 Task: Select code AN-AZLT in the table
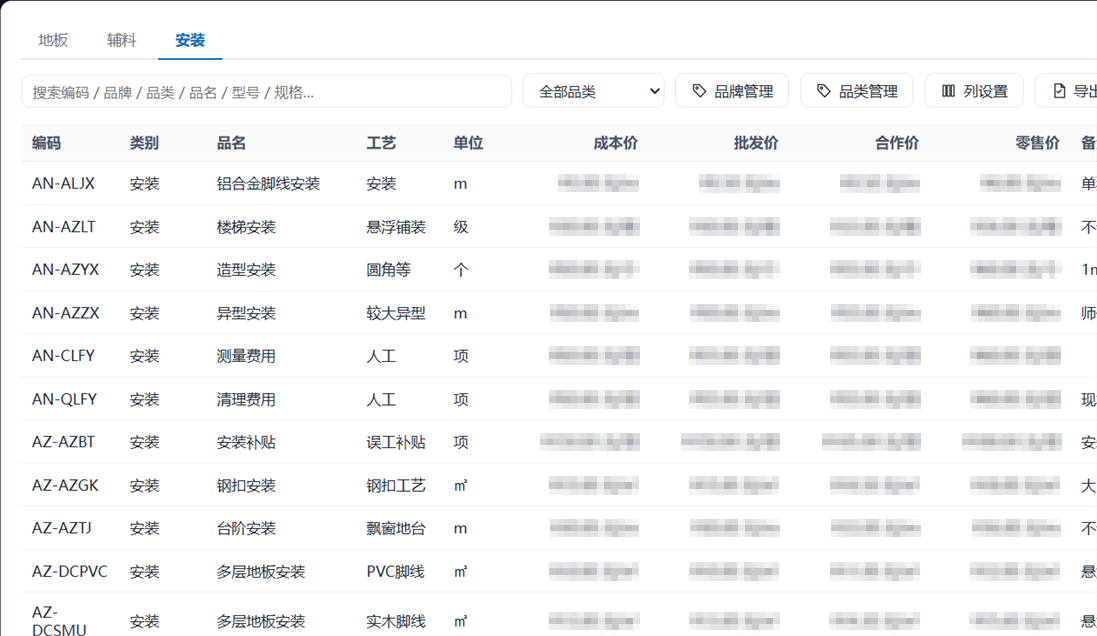(x=64, y=227)
